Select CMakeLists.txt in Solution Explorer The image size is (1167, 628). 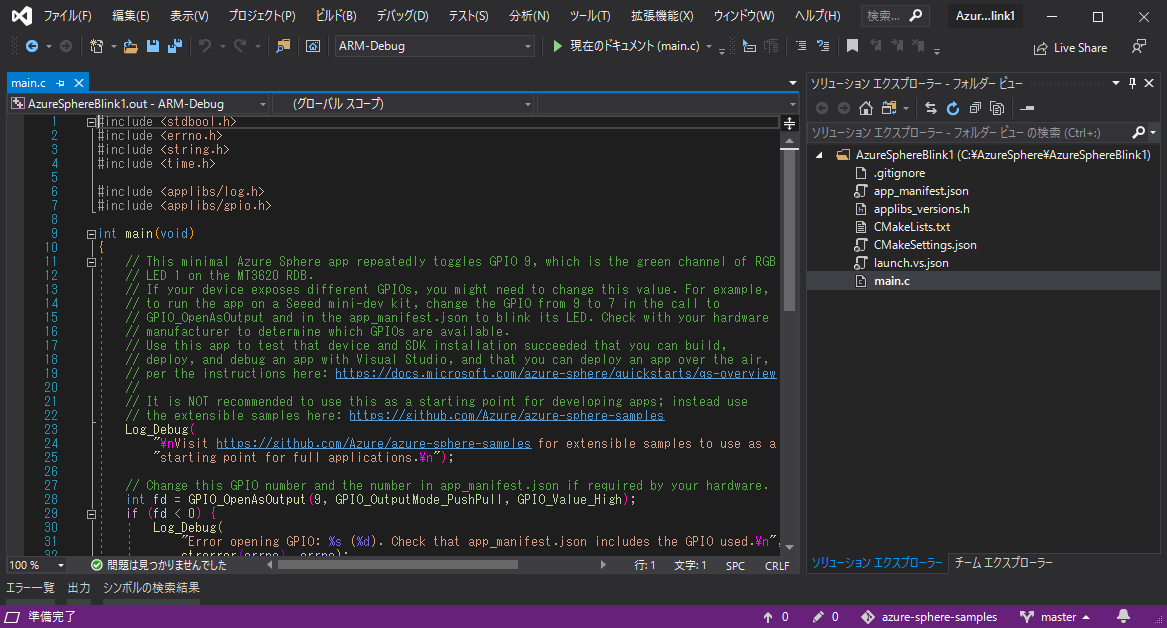pos(911,227)
